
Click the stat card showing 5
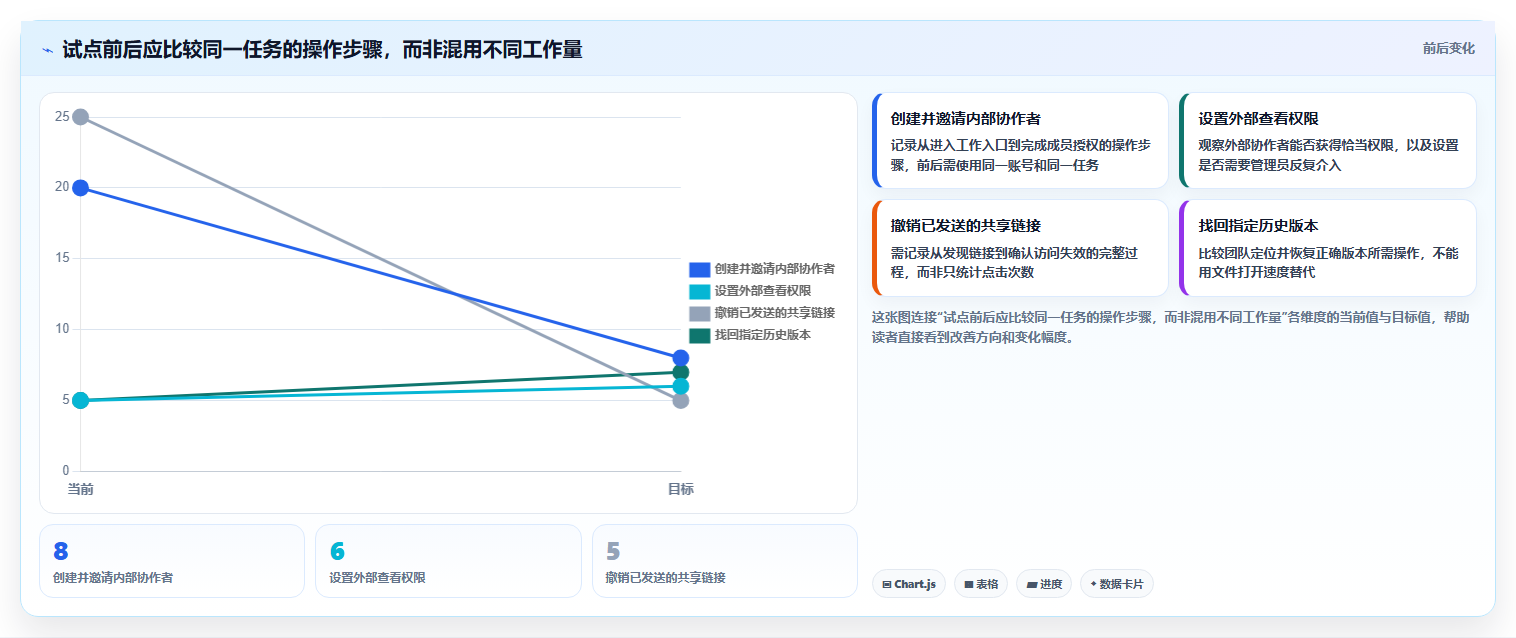(725, 561)
